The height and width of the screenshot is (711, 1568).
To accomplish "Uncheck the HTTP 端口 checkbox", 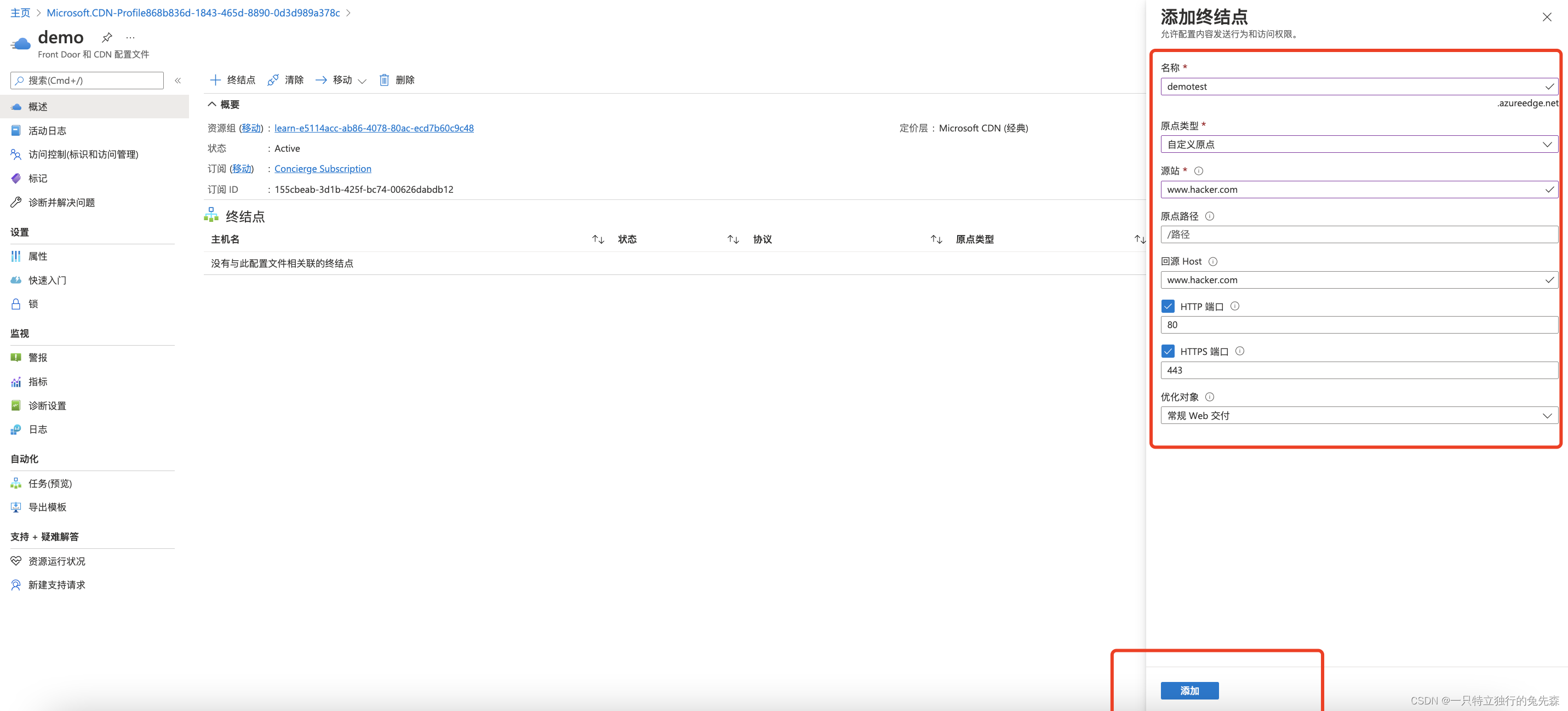I will coord(1168,306).
